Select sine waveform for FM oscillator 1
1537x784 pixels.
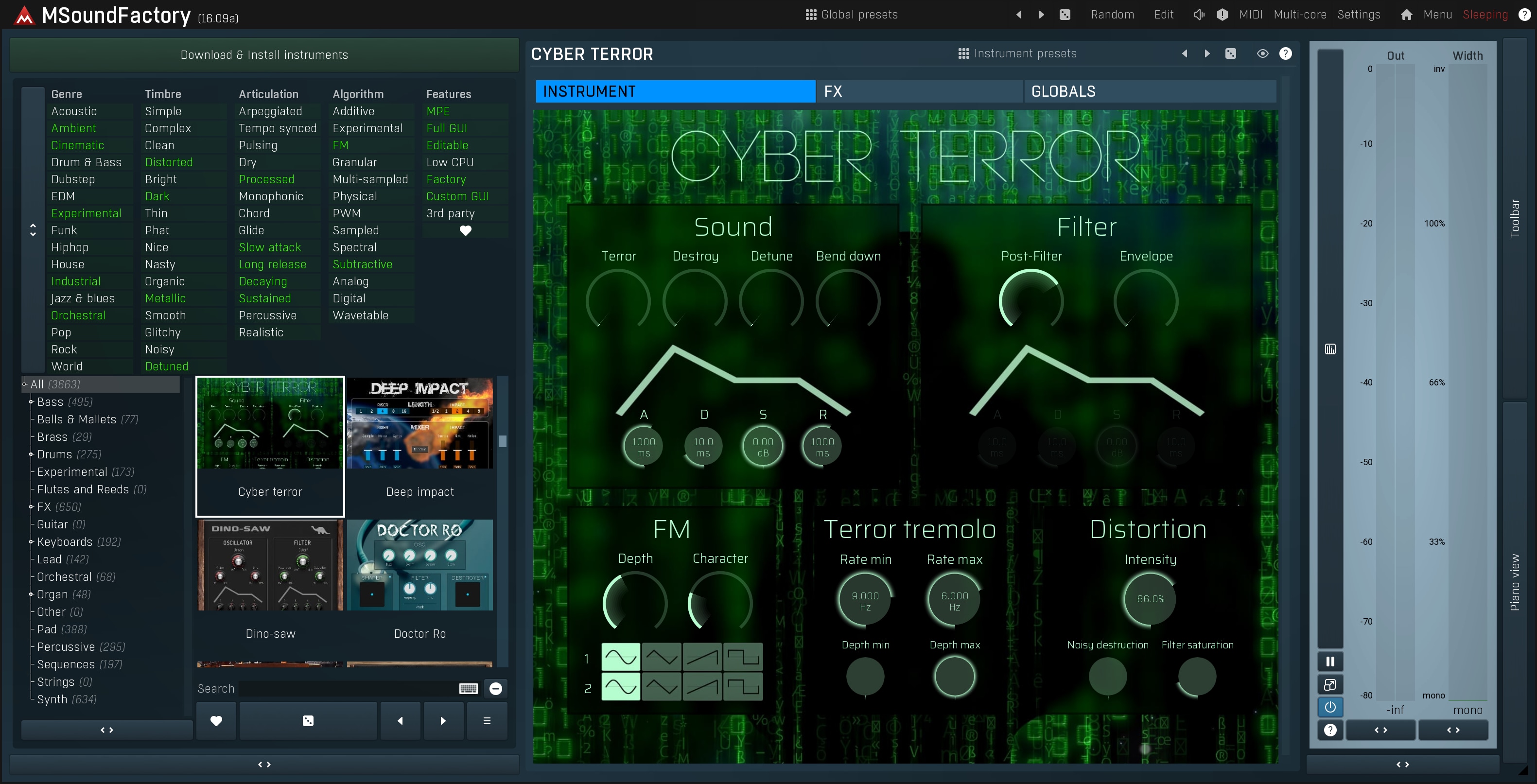[621, 658]
